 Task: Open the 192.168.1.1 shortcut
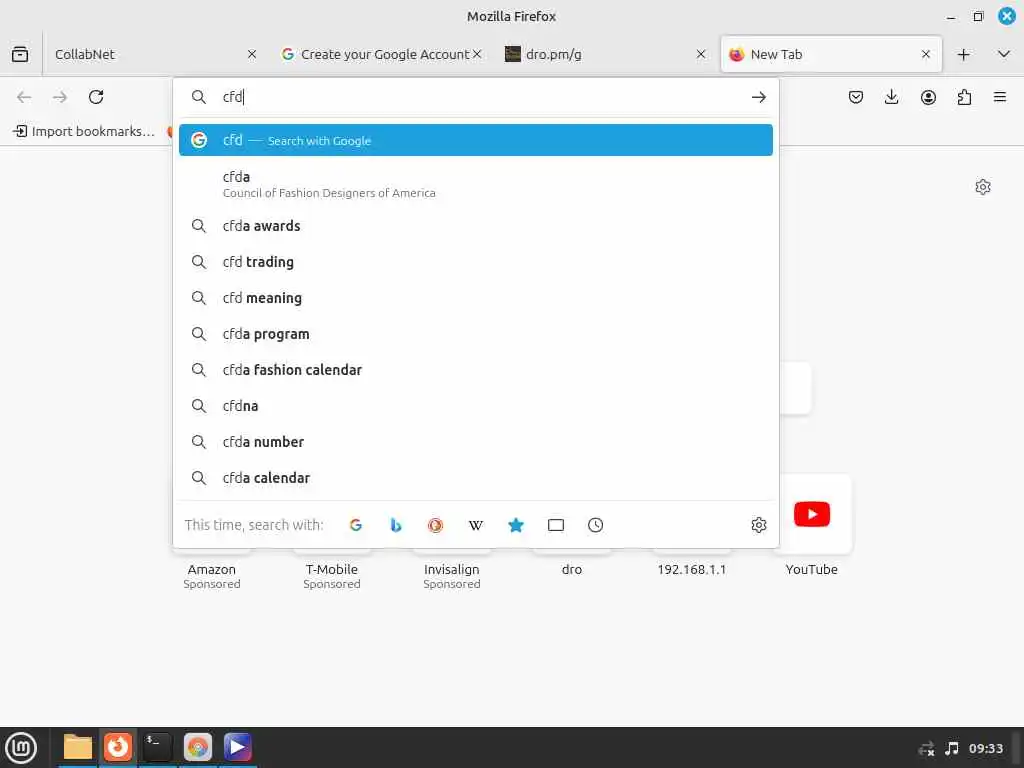692,569
